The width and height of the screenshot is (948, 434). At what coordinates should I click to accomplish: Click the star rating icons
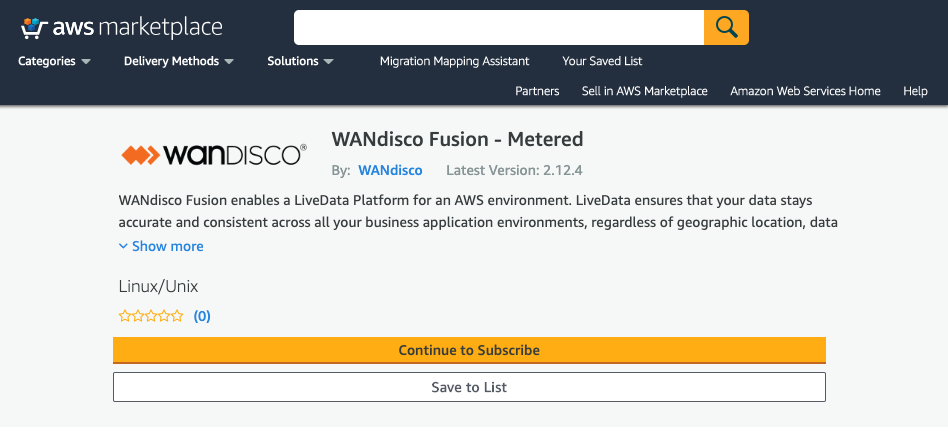point(151,316)
